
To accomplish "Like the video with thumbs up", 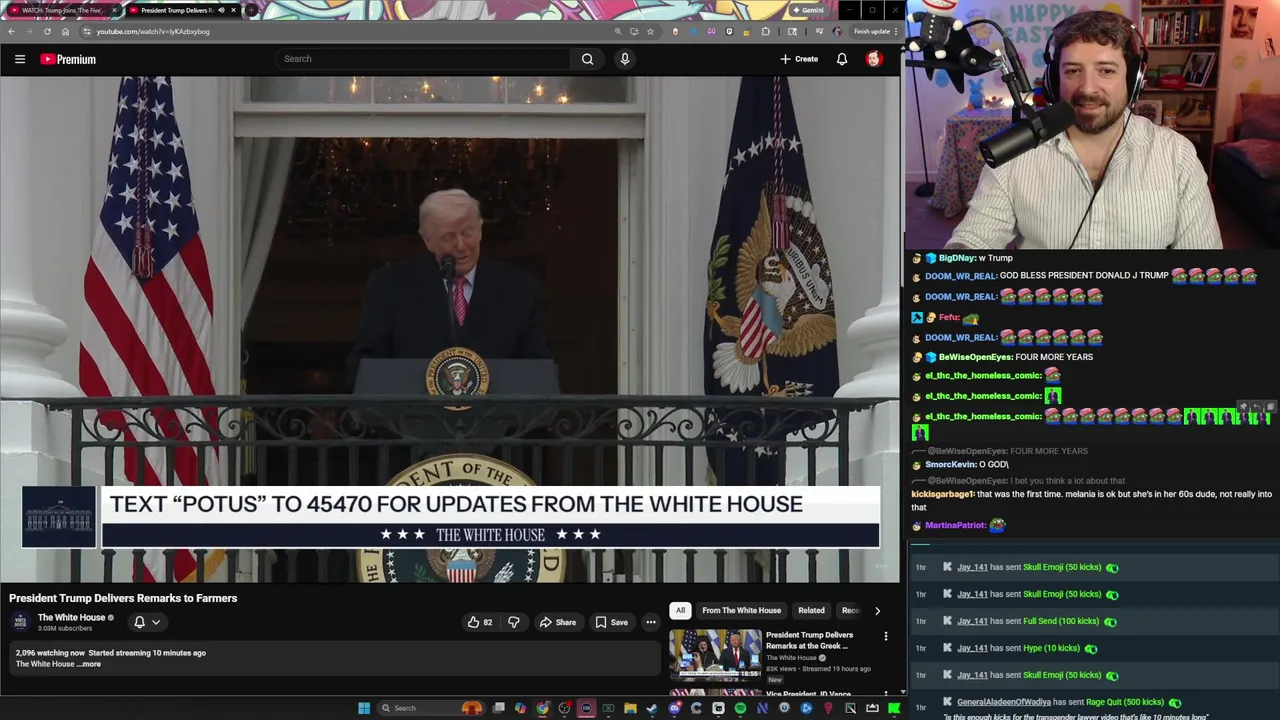I will click(480, 622).
